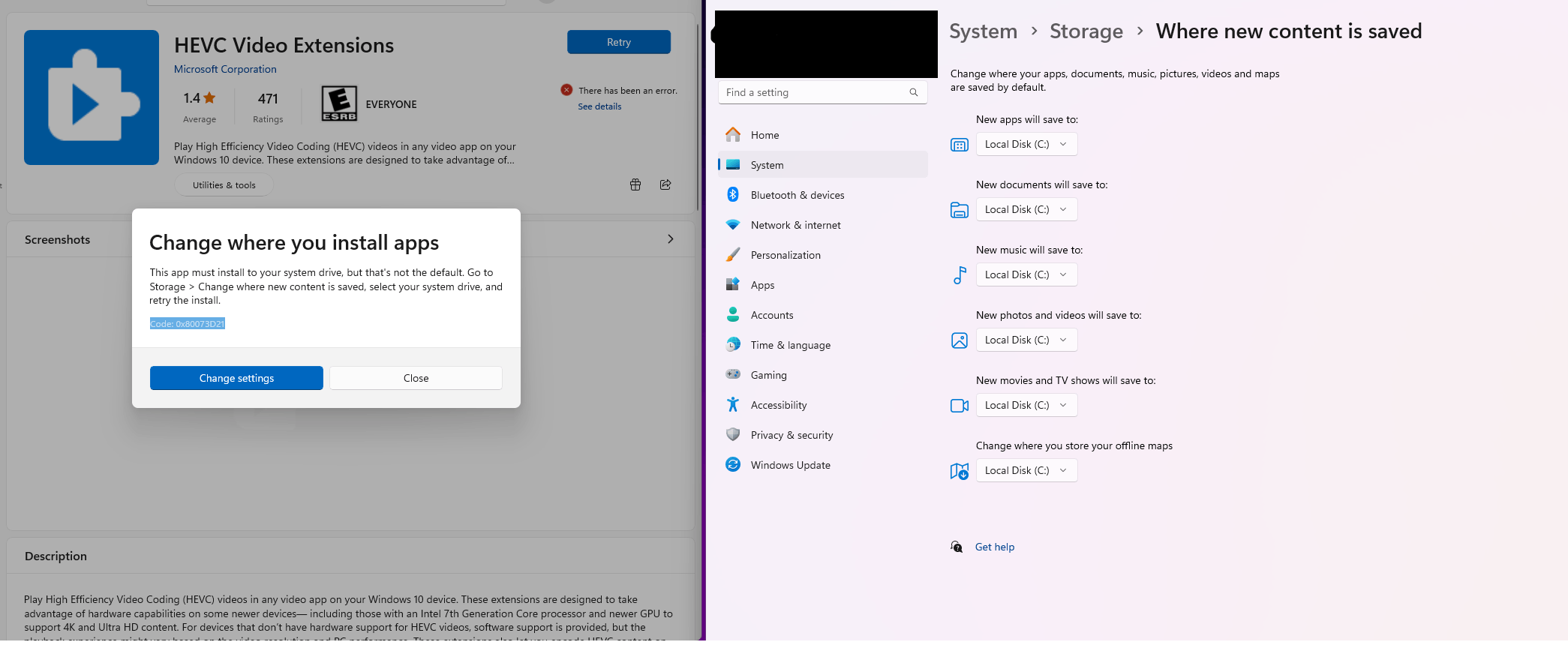Viewport: 1568px width, 648px height.
Task: Click the new documents folder icon
Action: [960, 210]
